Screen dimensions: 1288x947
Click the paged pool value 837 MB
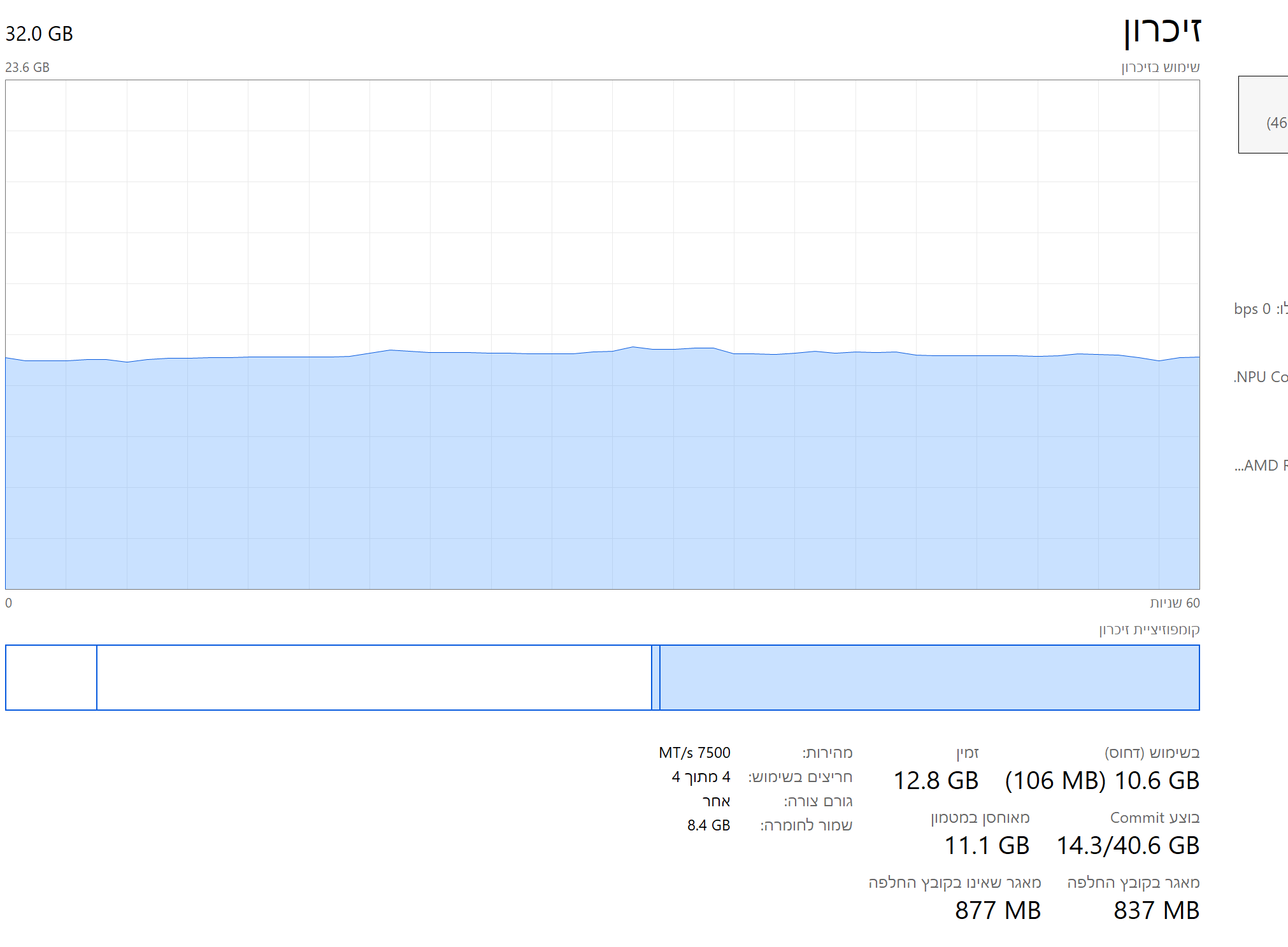pyautogui.click(x=1156, y=911)
